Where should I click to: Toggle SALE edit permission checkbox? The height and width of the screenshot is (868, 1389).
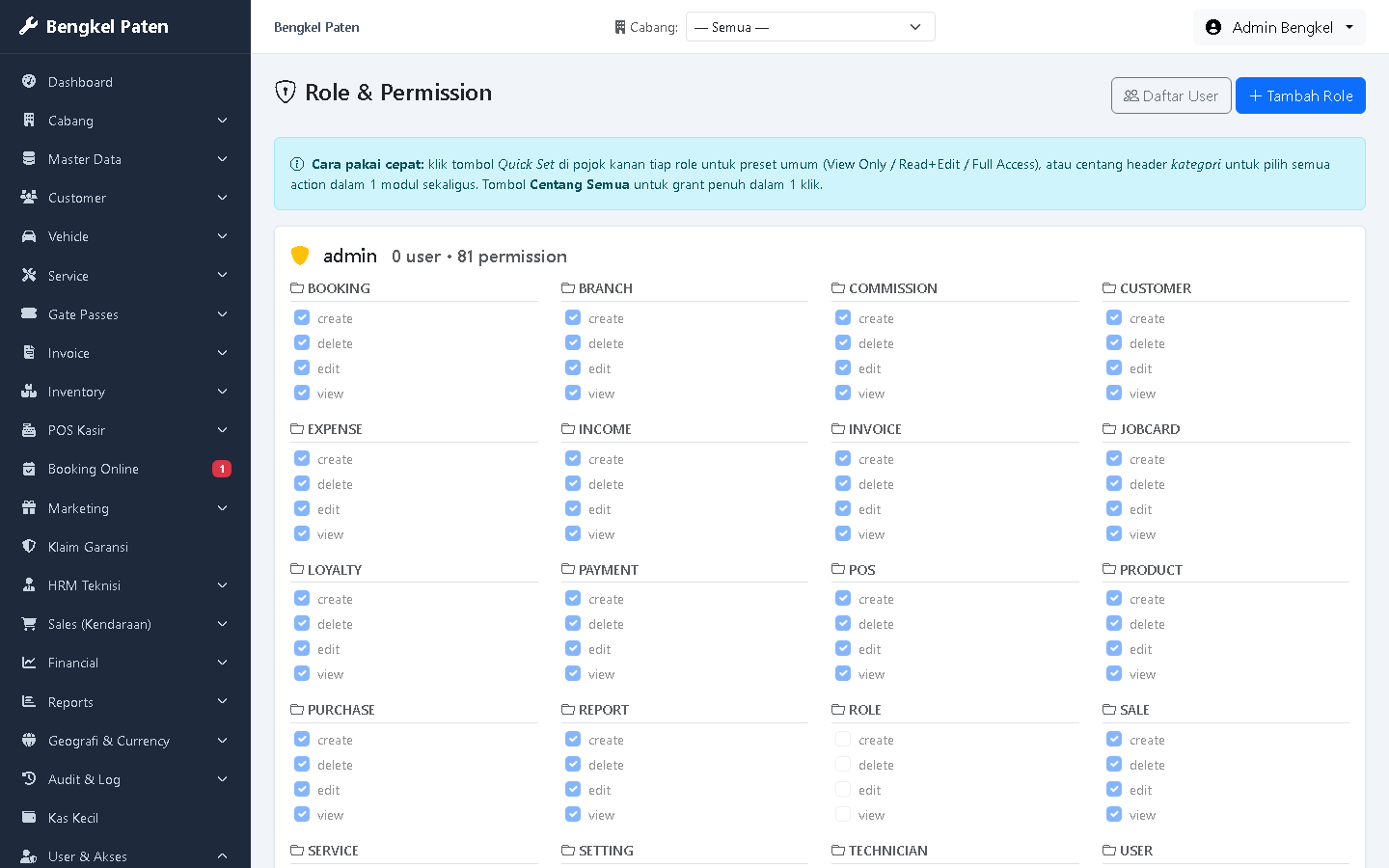(x=1114, y=789)
